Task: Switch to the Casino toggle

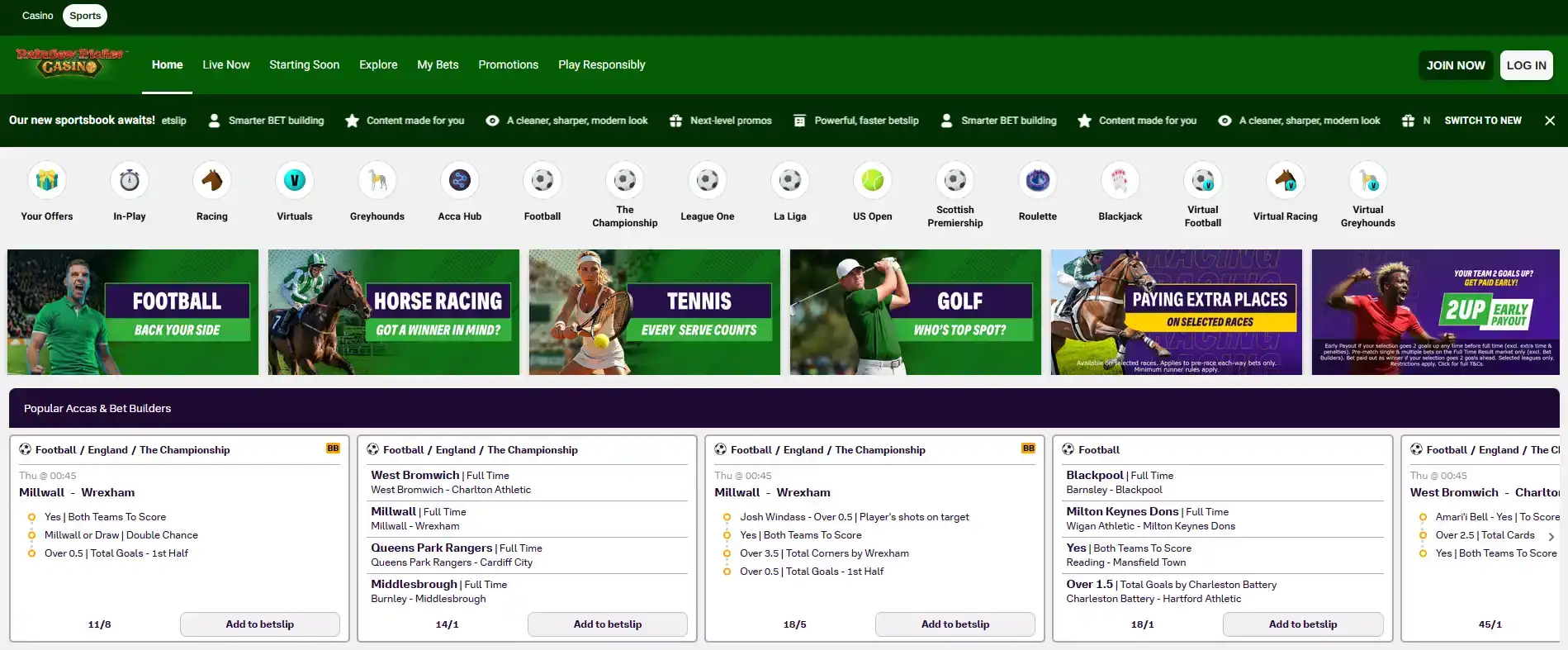Action: 38,16
